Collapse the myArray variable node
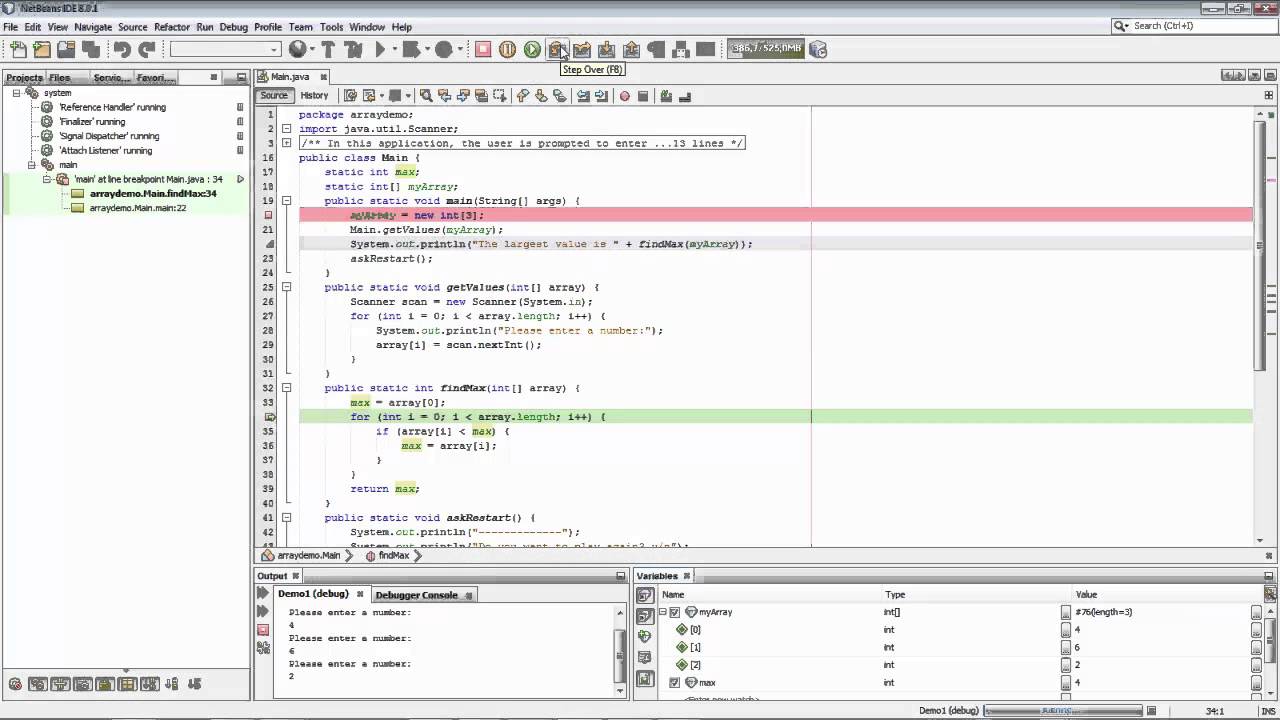The width and height of the screenshot is (1280, 720). pos(662,612)
